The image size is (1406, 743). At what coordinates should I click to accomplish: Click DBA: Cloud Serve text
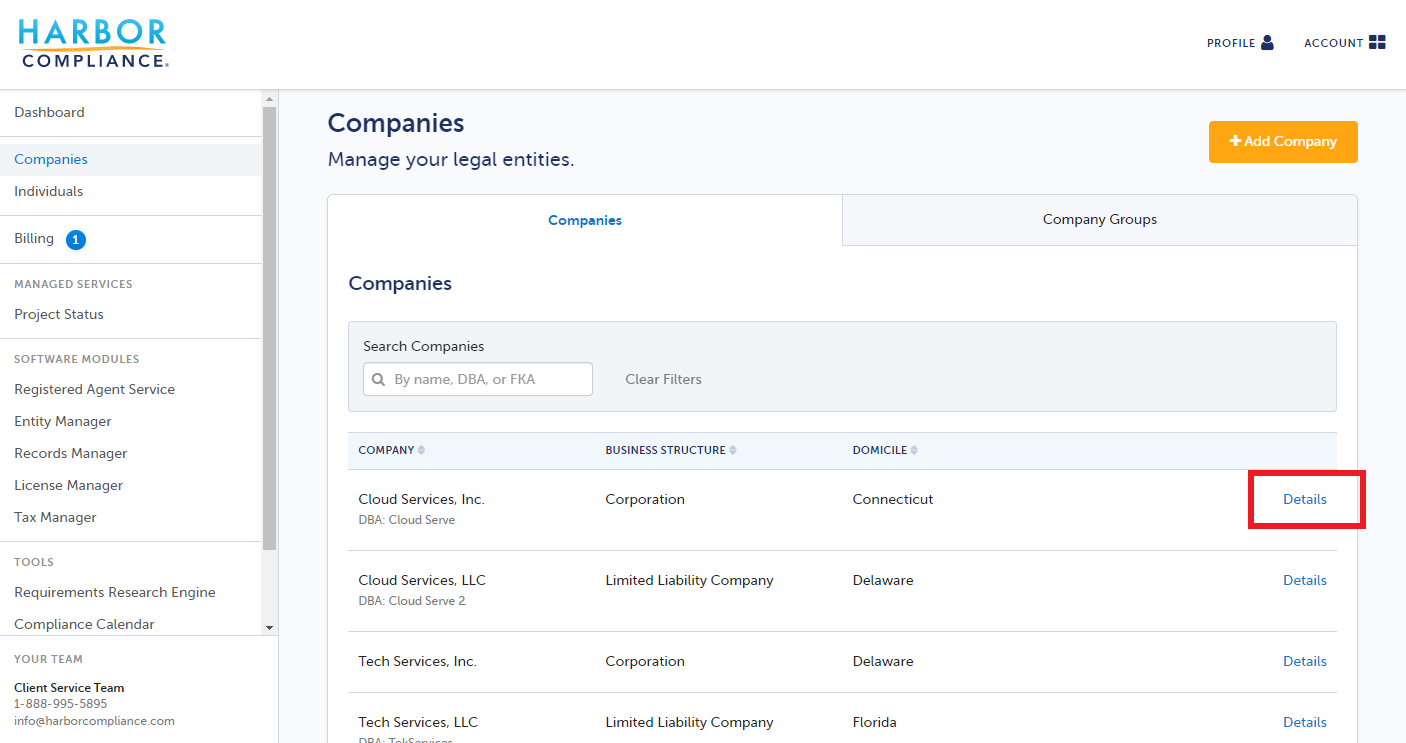(407, 520)
